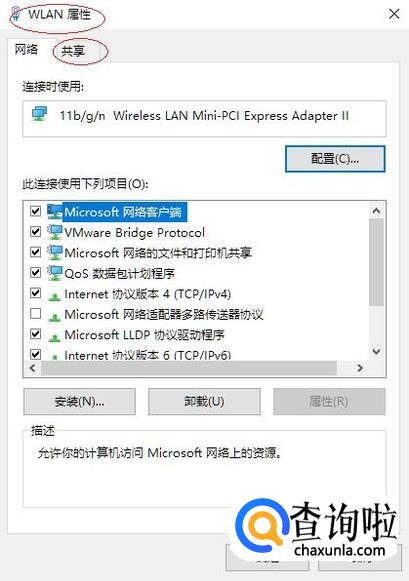This screenshot has height=581, width=409.
Task: Click the Microsoft LLDP 协议驱动程序 icon
Action: click(x=55, y=336)
